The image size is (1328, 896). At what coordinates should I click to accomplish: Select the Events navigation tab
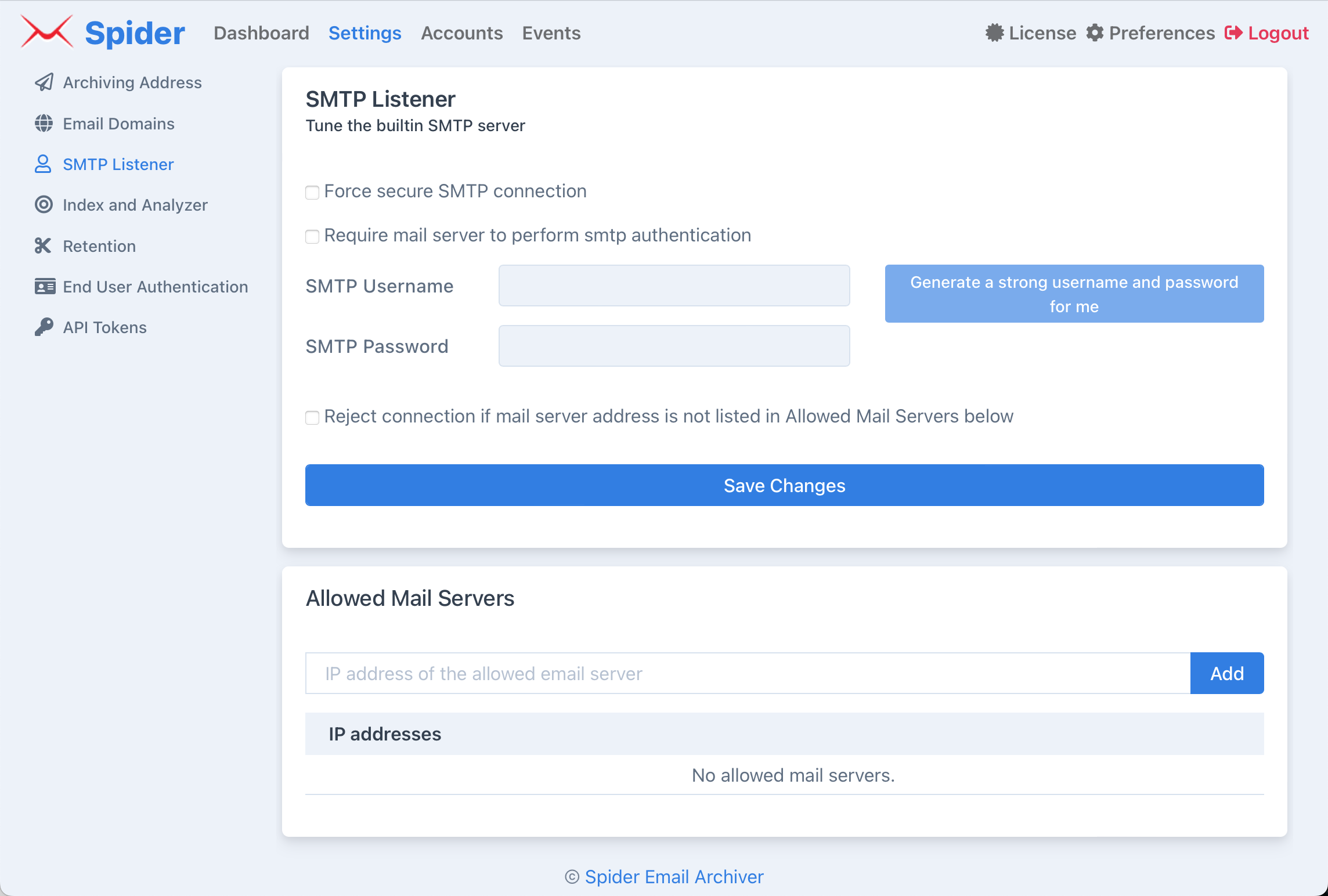tap(551, 33)
